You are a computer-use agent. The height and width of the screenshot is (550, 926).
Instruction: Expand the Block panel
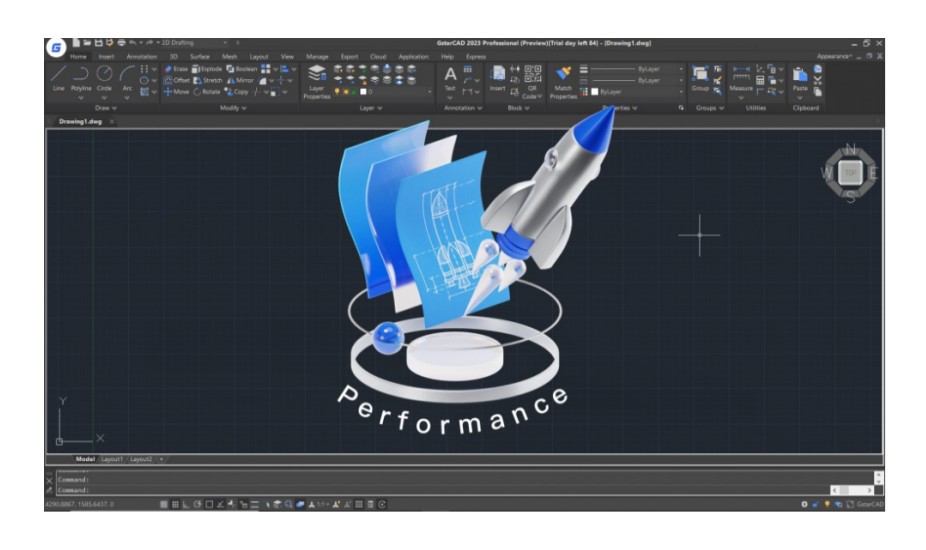pos(519,108)
